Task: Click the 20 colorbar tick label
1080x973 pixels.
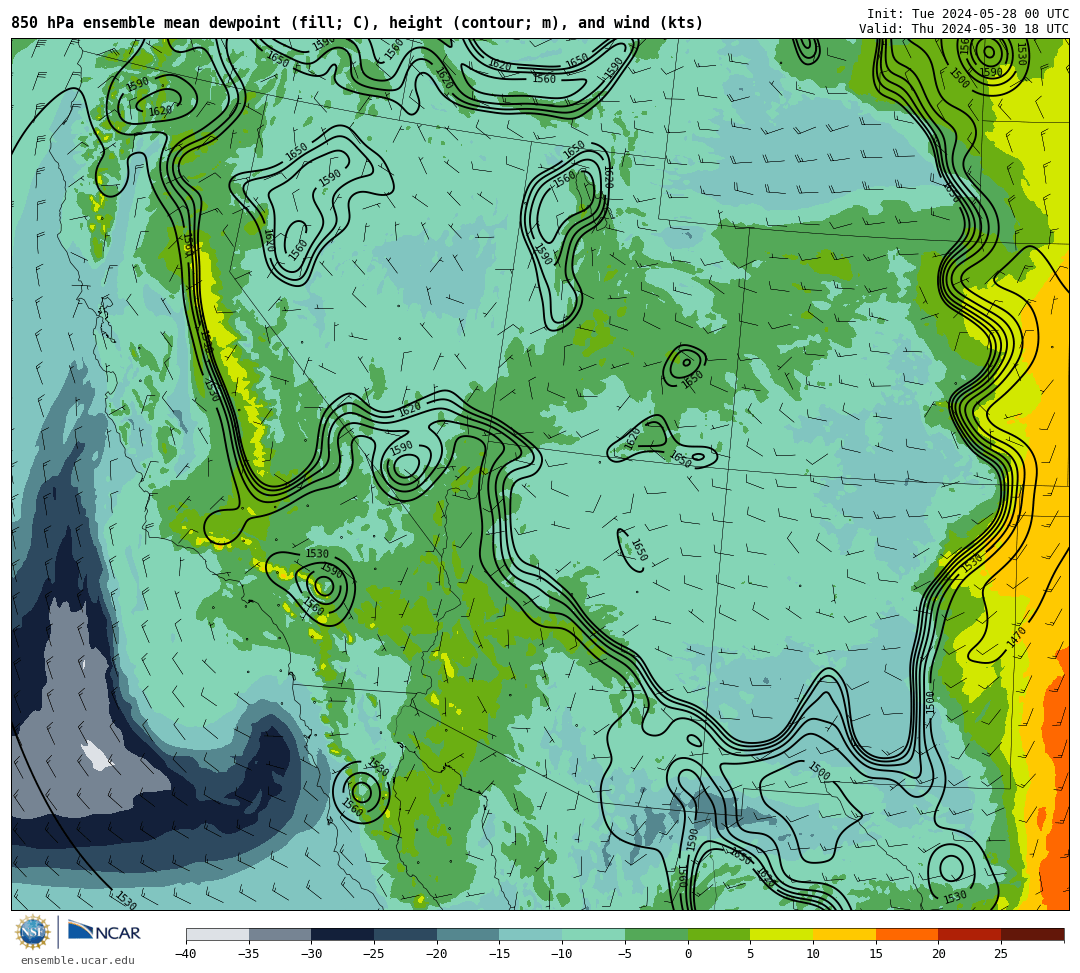Action: 939,954
